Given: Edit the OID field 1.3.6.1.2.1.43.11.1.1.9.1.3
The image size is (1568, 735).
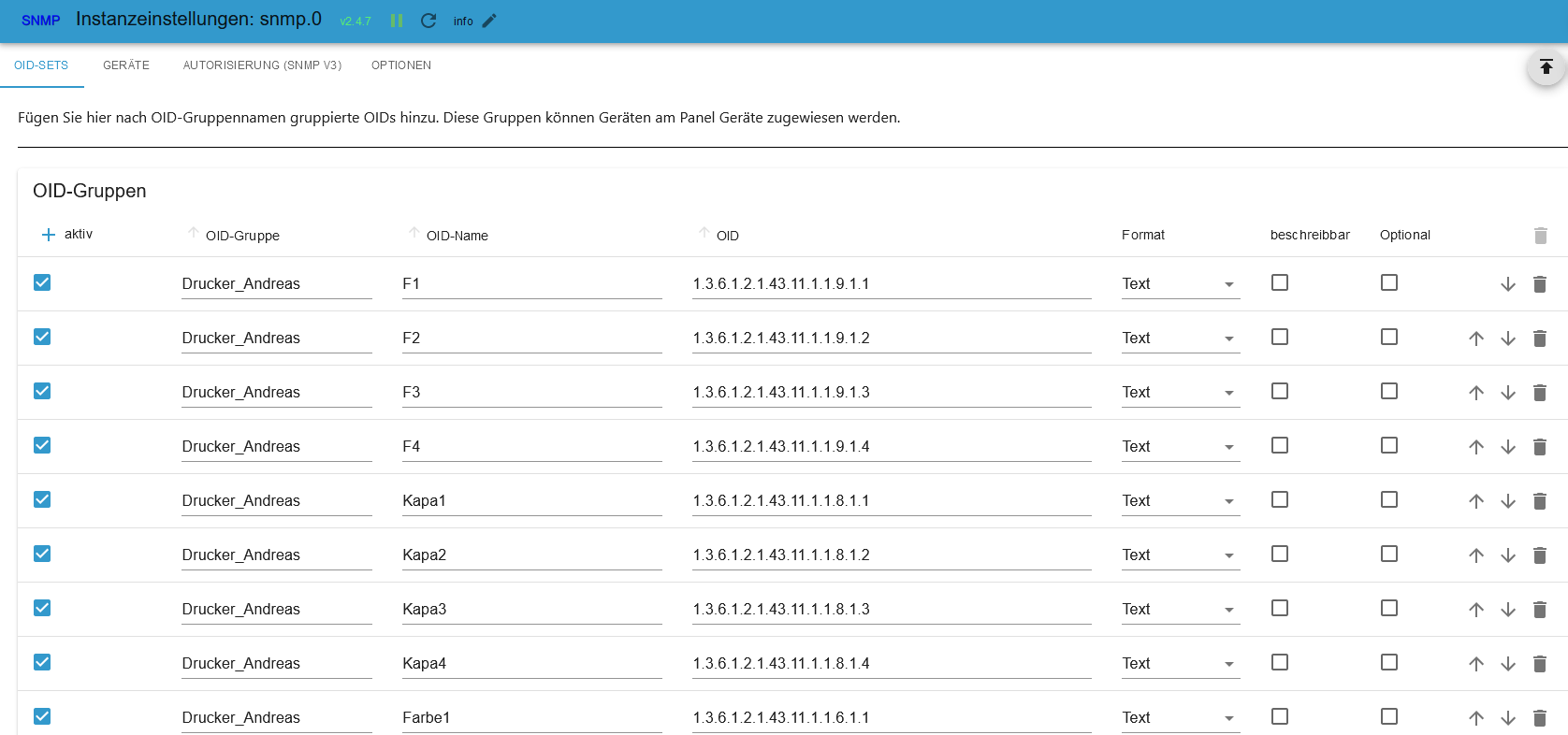Looking at the screenshot, I should point(892,393).
